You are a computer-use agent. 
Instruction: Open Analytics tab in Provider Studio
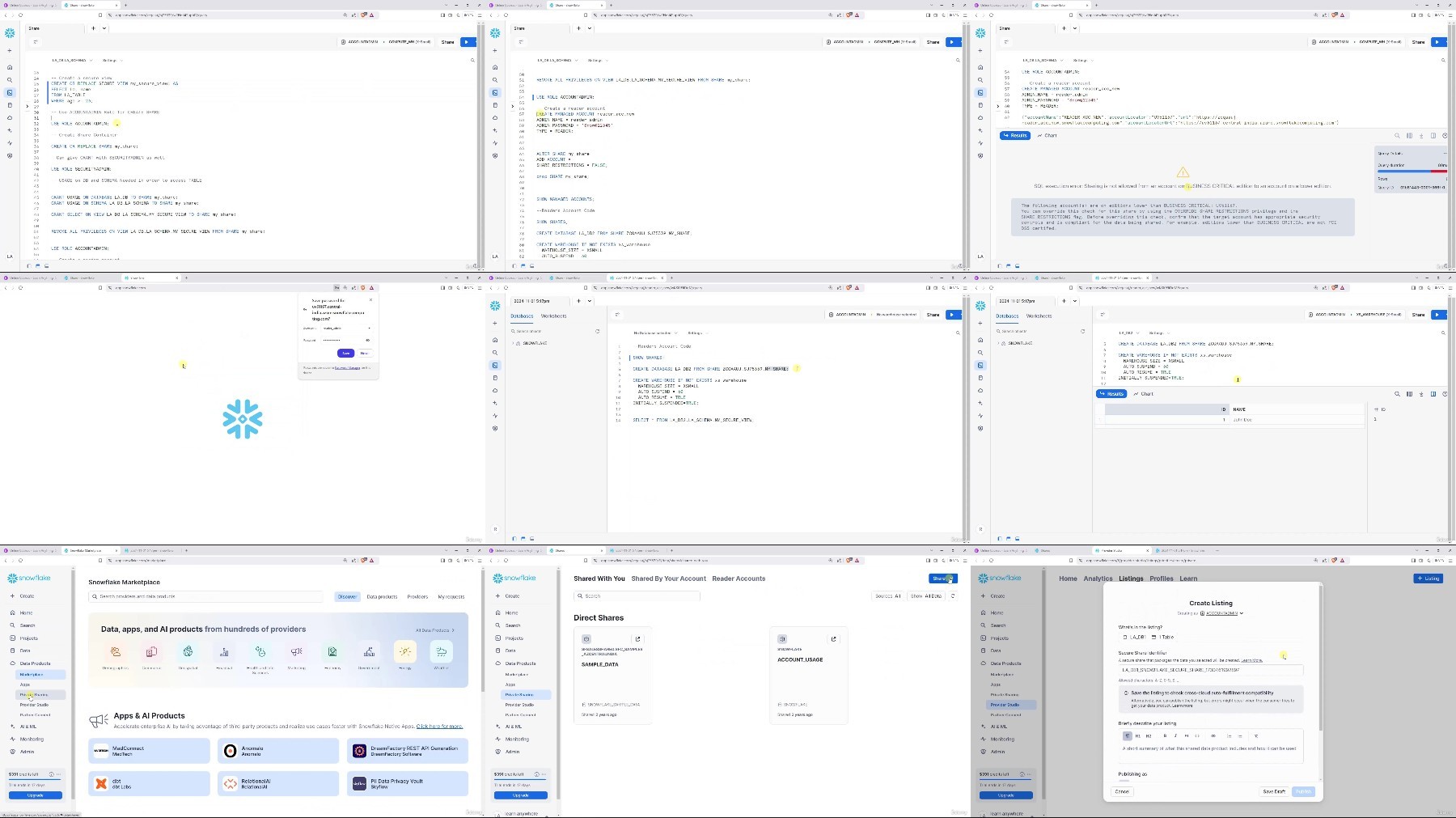pos(1098,579)
